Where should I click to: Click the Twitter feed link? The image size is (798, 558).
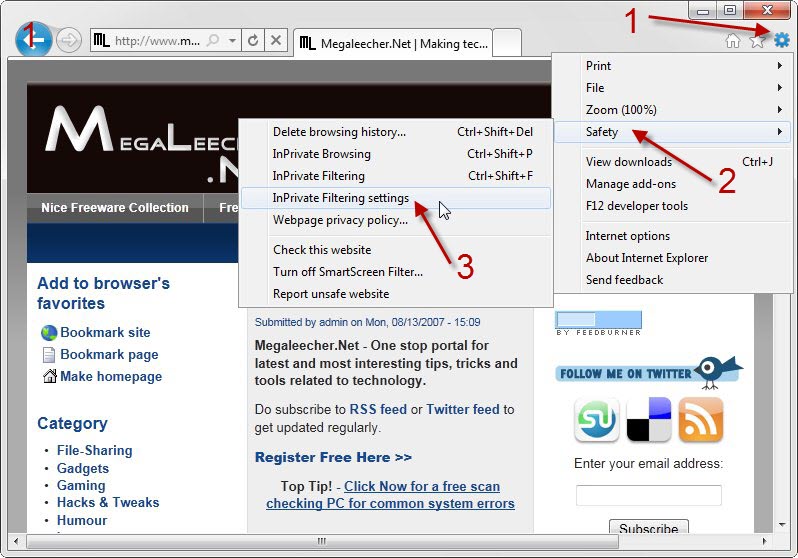click(463, 409)
